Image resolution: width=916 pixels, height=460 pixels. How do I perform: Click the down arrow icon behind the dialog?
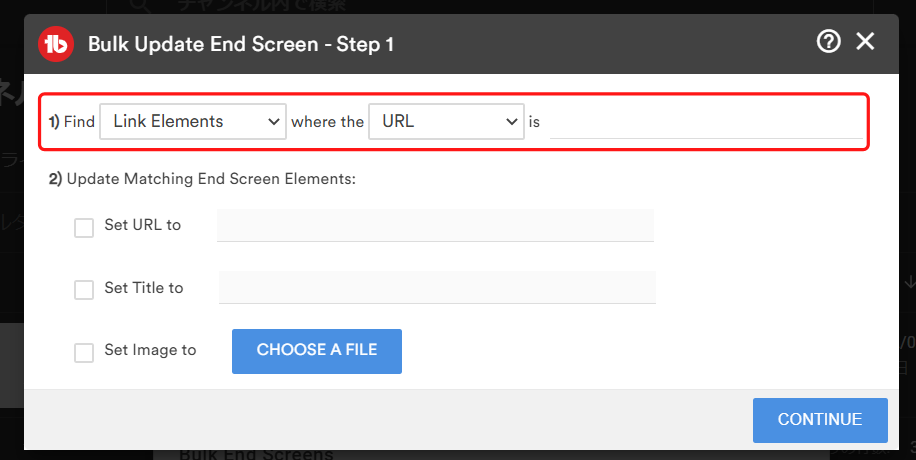[909, 282]
